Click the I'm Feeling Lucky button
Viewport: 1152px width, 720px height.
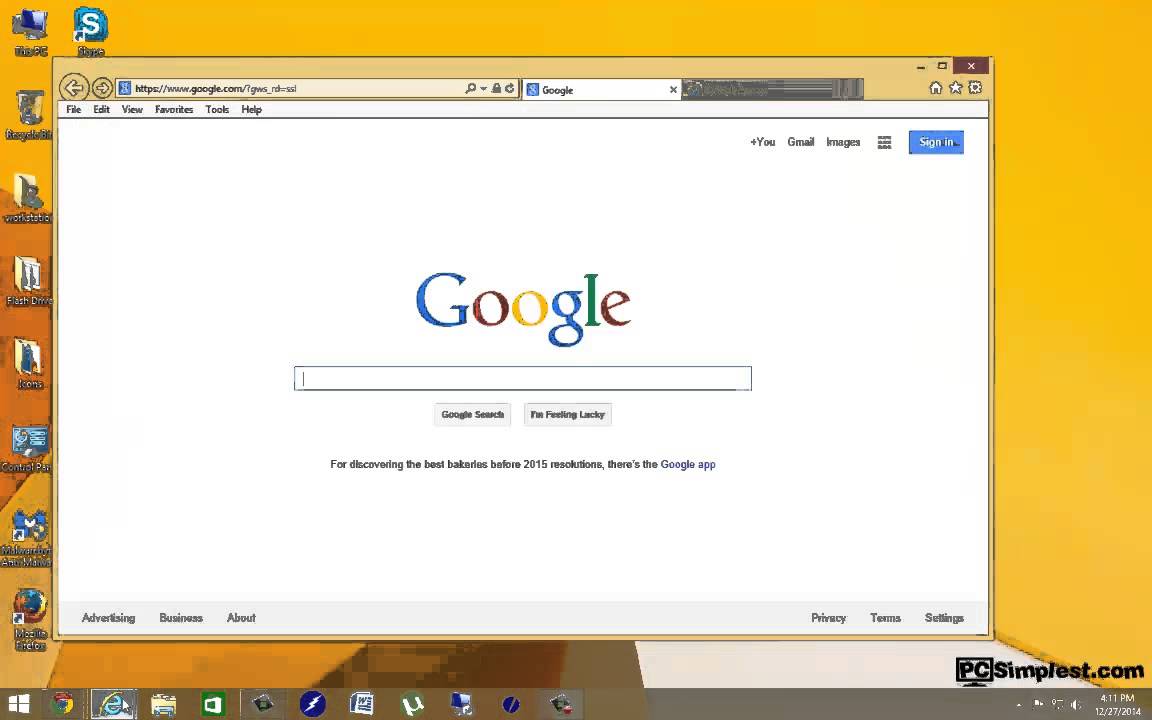[567, 414]
